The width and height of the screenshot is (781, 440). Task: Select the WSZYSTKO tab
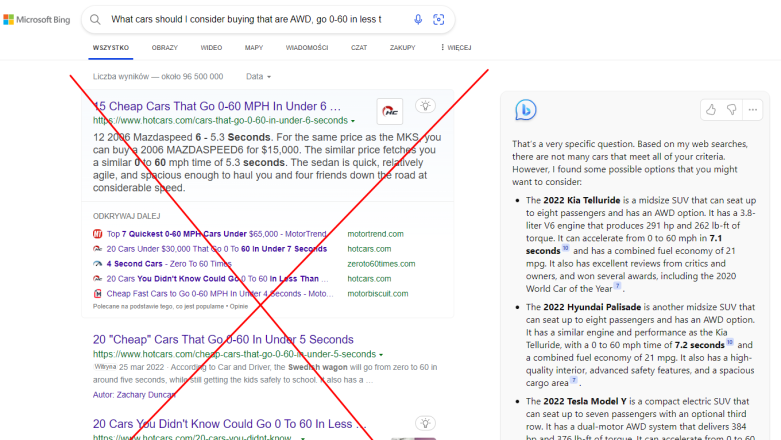pos(111,48)
